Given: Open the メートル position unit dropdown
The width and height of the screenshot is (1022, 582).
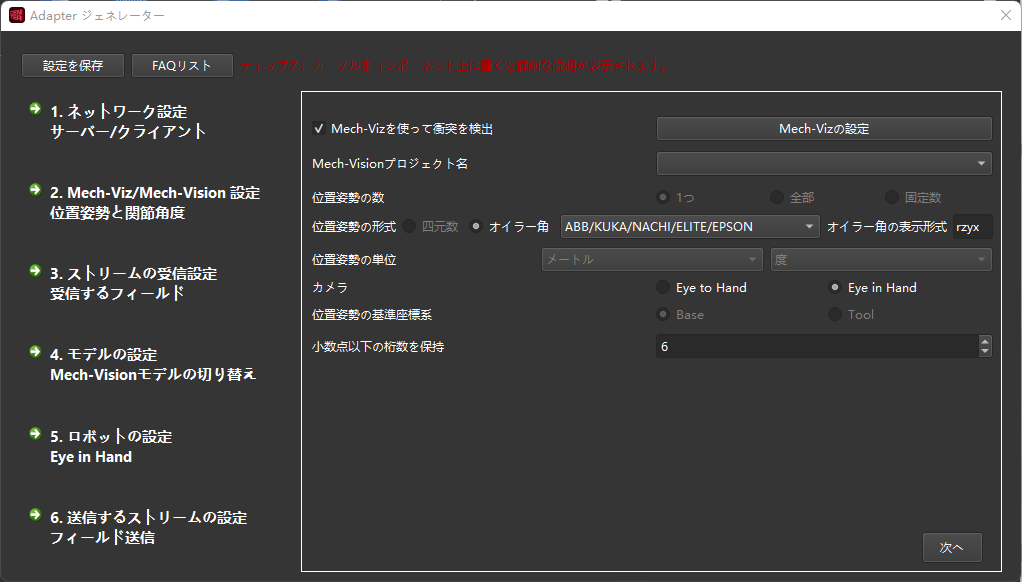Looking at the screenshot, I should (x=652, y=259).
